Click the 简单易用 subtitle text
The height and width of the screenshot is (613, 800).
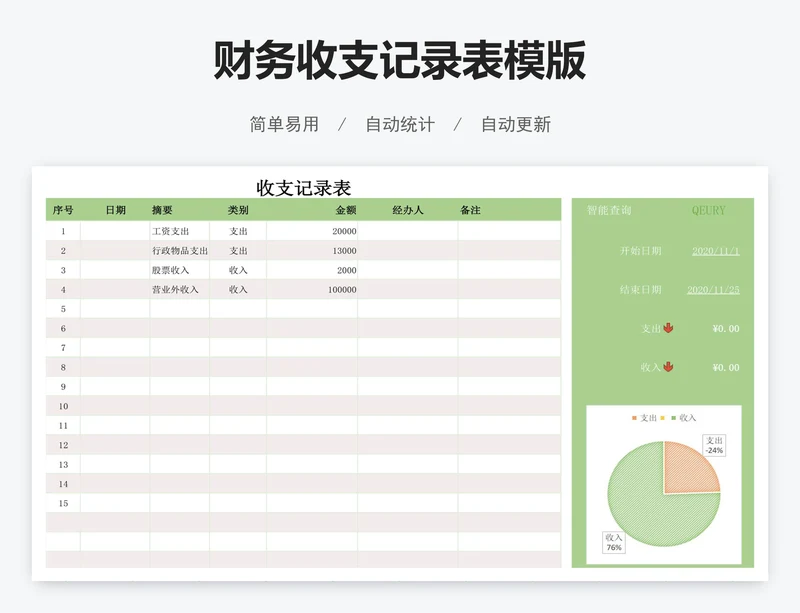[x=284, y=124]
